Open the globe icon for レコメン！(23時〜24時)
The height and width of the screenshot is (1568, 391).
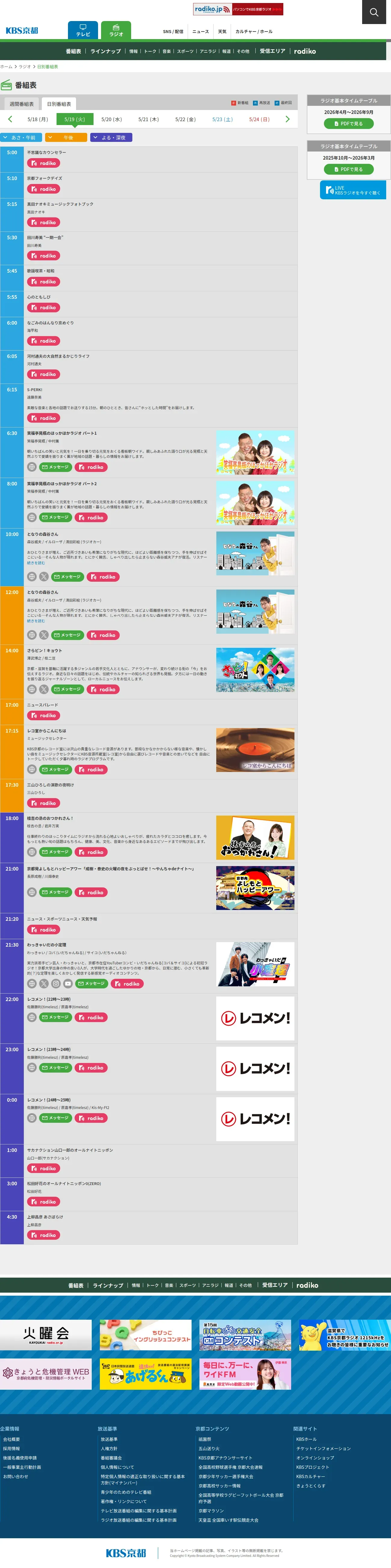(x=32, y=1068)
